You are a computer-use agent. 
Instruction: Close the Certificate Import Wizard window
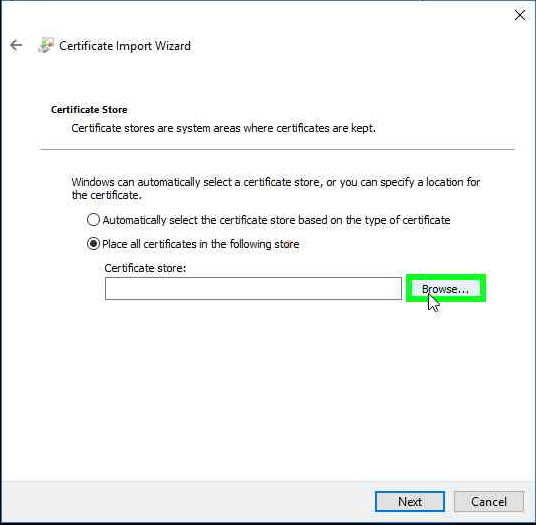tap(520, 15)
